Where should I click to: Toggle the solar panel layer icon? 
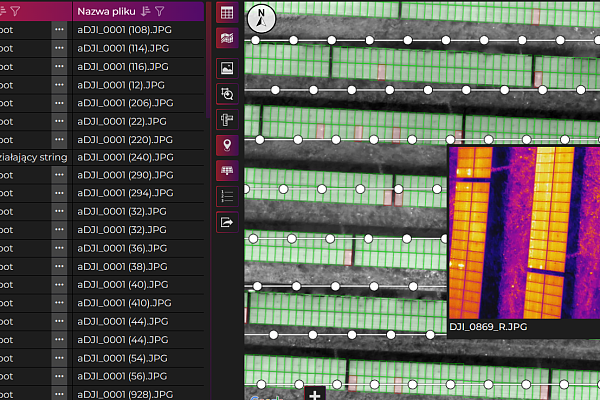pyautogui.click(x=227, y=171)
